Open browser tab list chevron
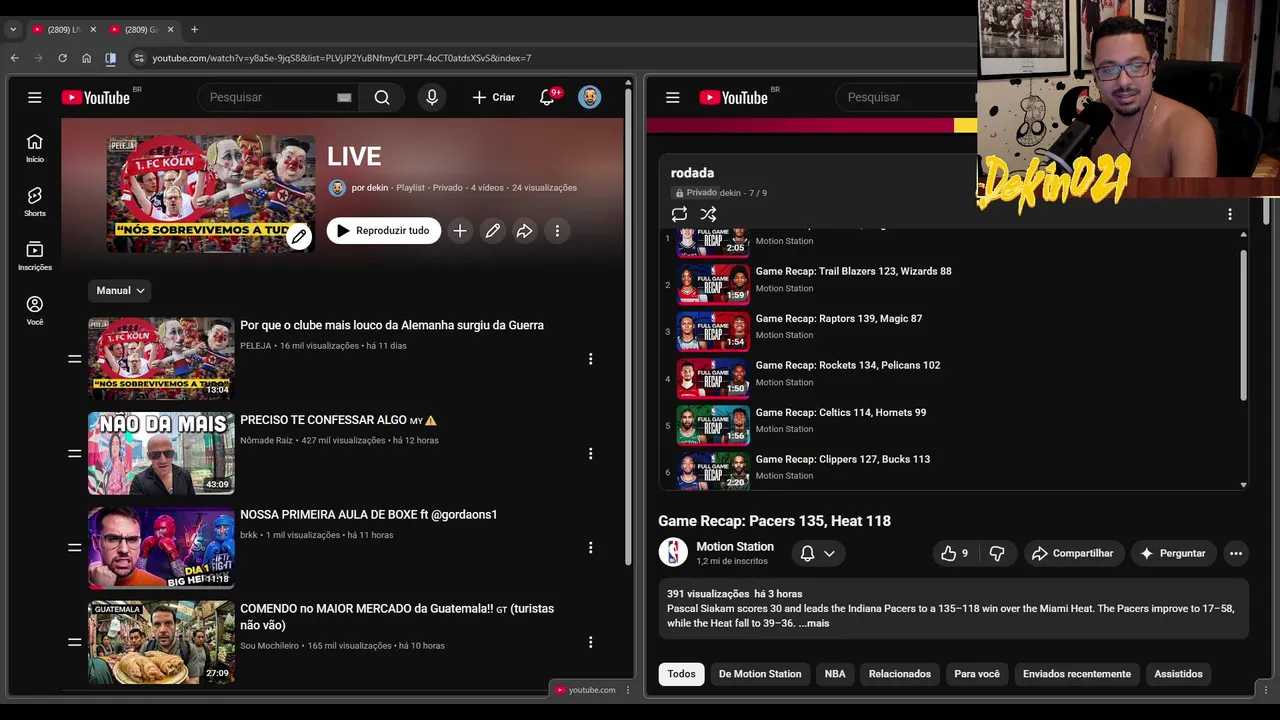Image resolution: width=1280 pixels, height=720 pixels. click(13, 29)
